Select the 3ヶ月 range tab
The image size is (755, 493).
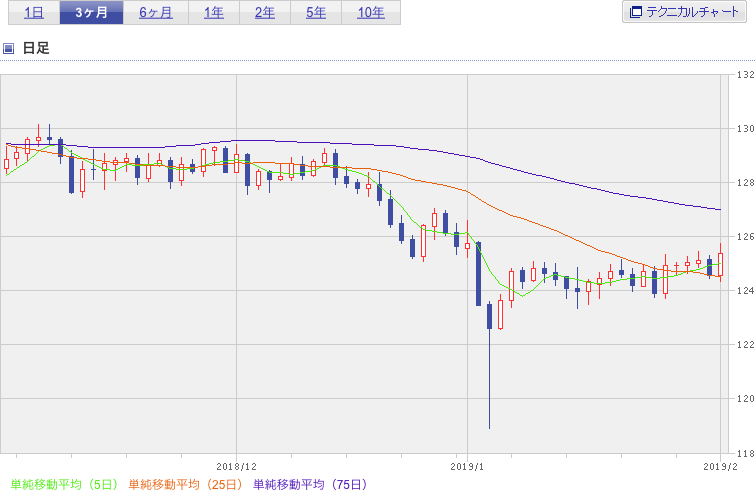91,13
